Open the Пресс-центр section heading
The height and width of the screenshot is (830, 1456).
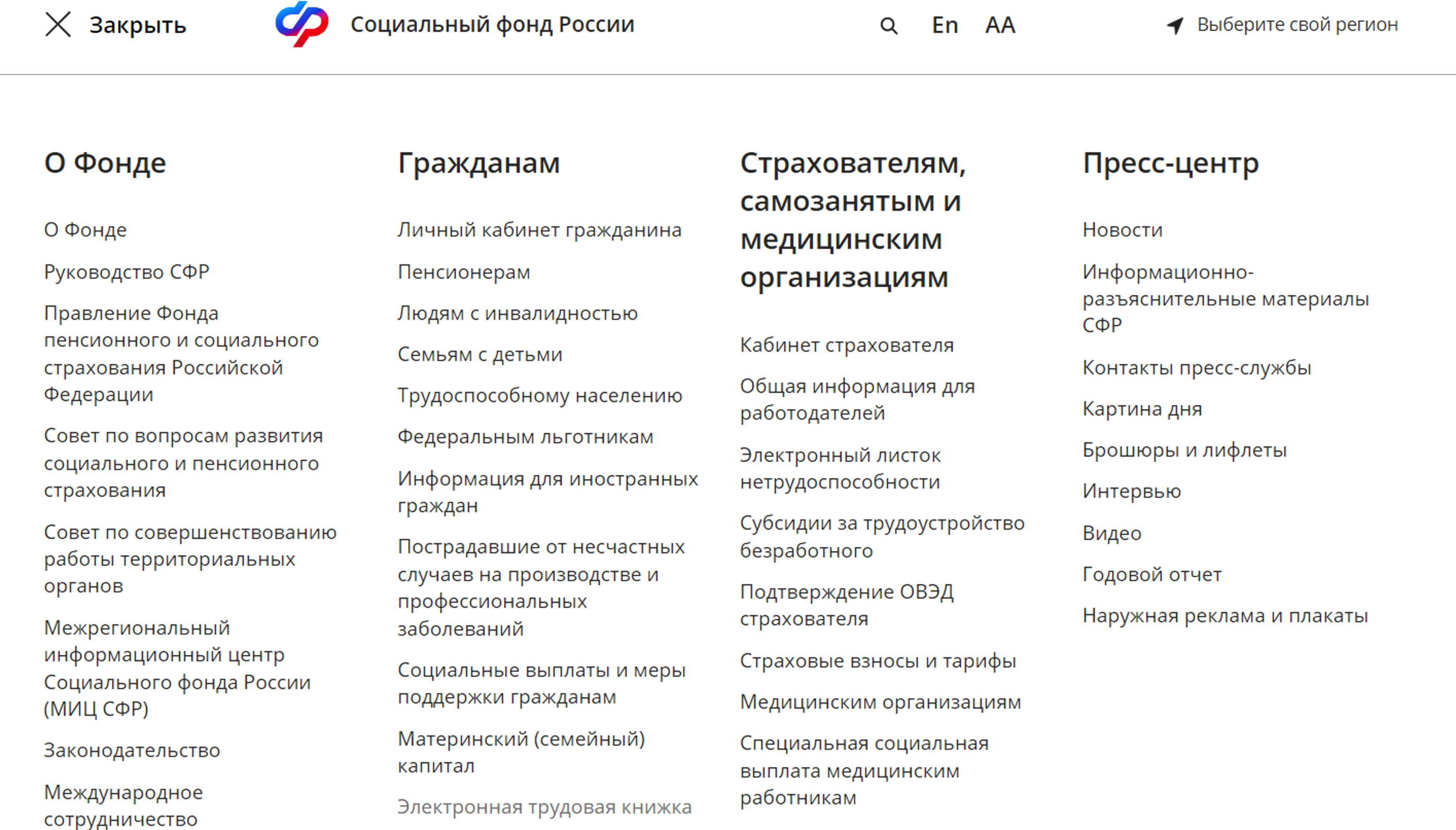click(x=1170, y=163)
